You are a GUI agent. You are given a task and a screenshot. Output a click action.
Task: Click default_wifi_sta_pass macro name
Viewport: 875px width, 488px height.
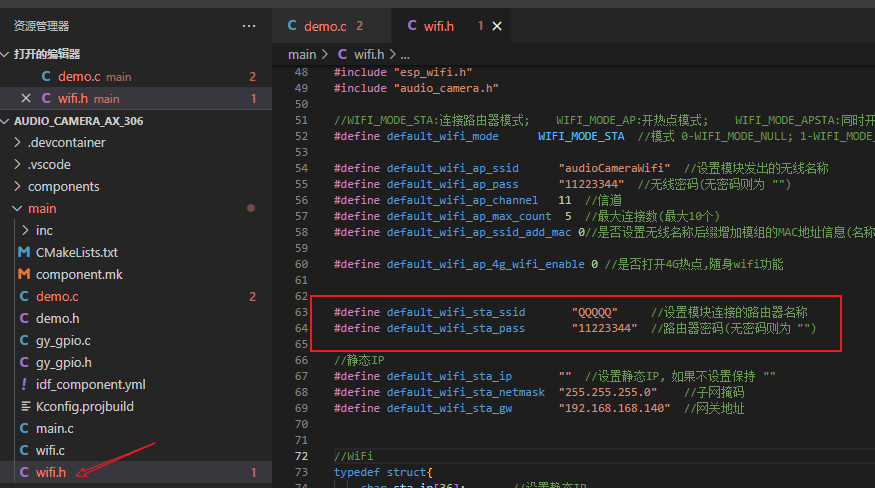[x=456, y=328]
